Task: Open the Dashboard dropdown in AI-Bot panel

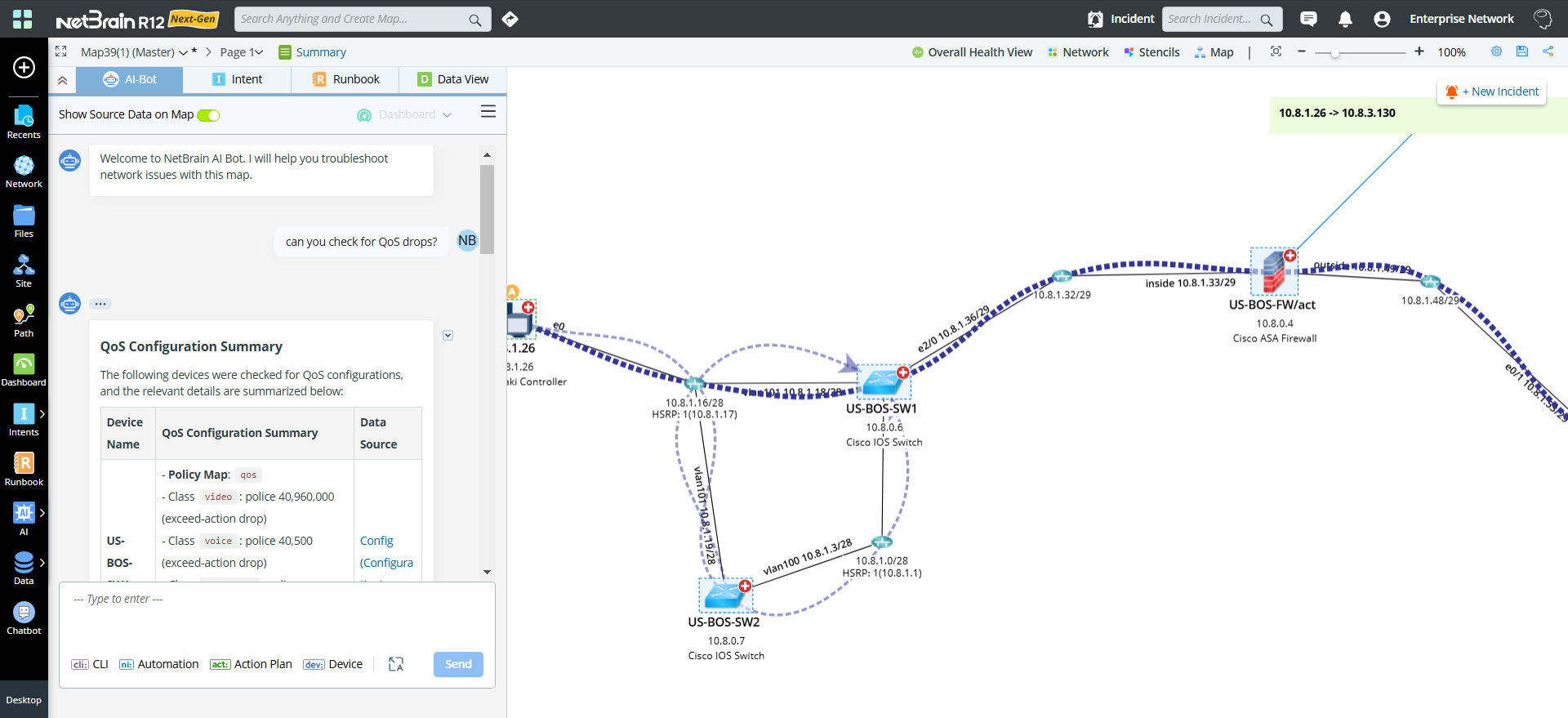Action: coord(405,114)
